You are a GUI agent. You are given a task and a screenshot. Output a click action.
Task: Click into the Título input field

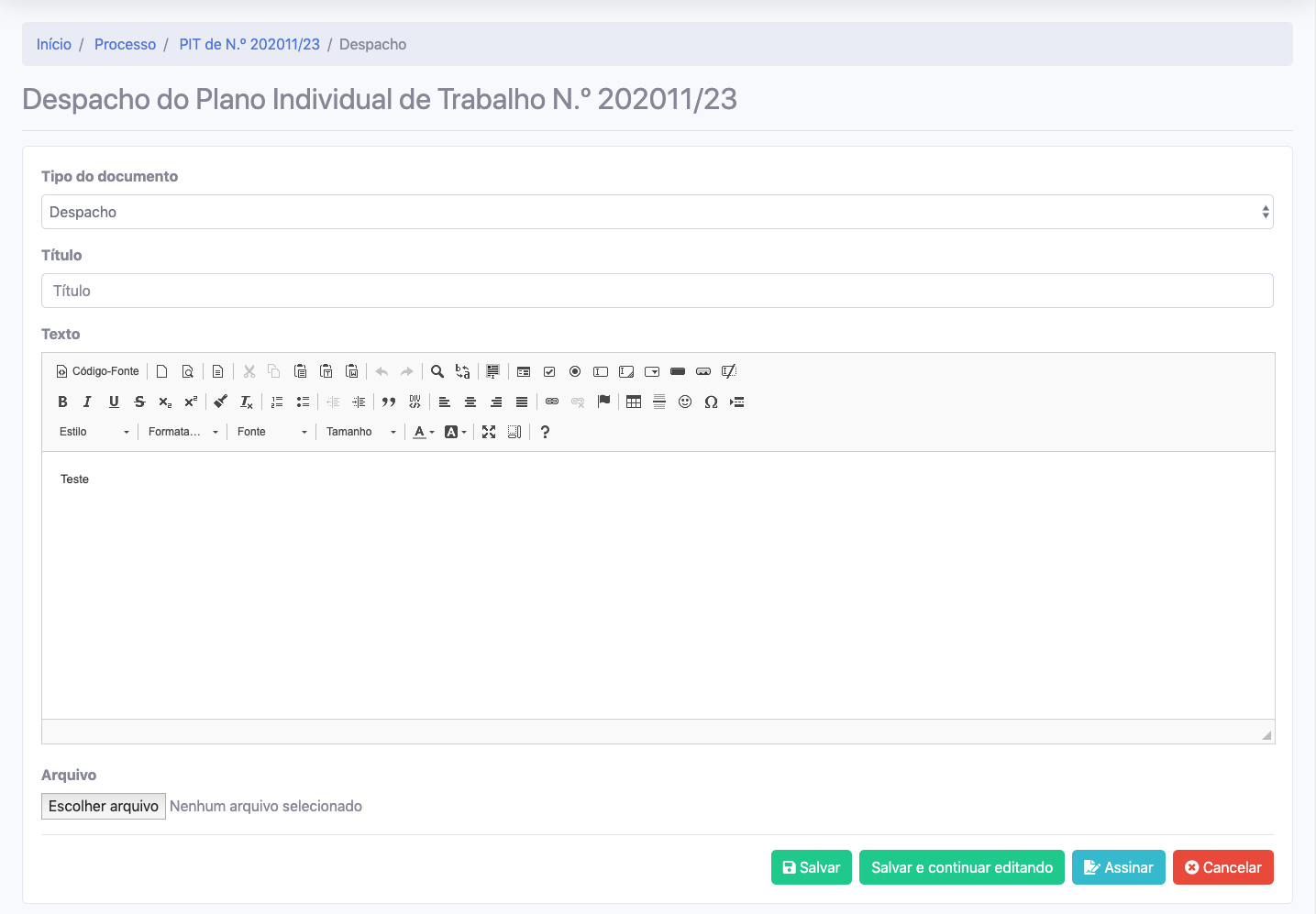coord(657,291)
